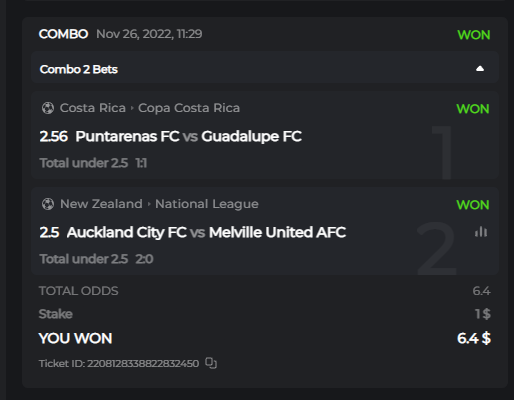514x400 pixels.
Task: Click soccer ball icon beside New Zealand
Action: [x=48, y=204]
